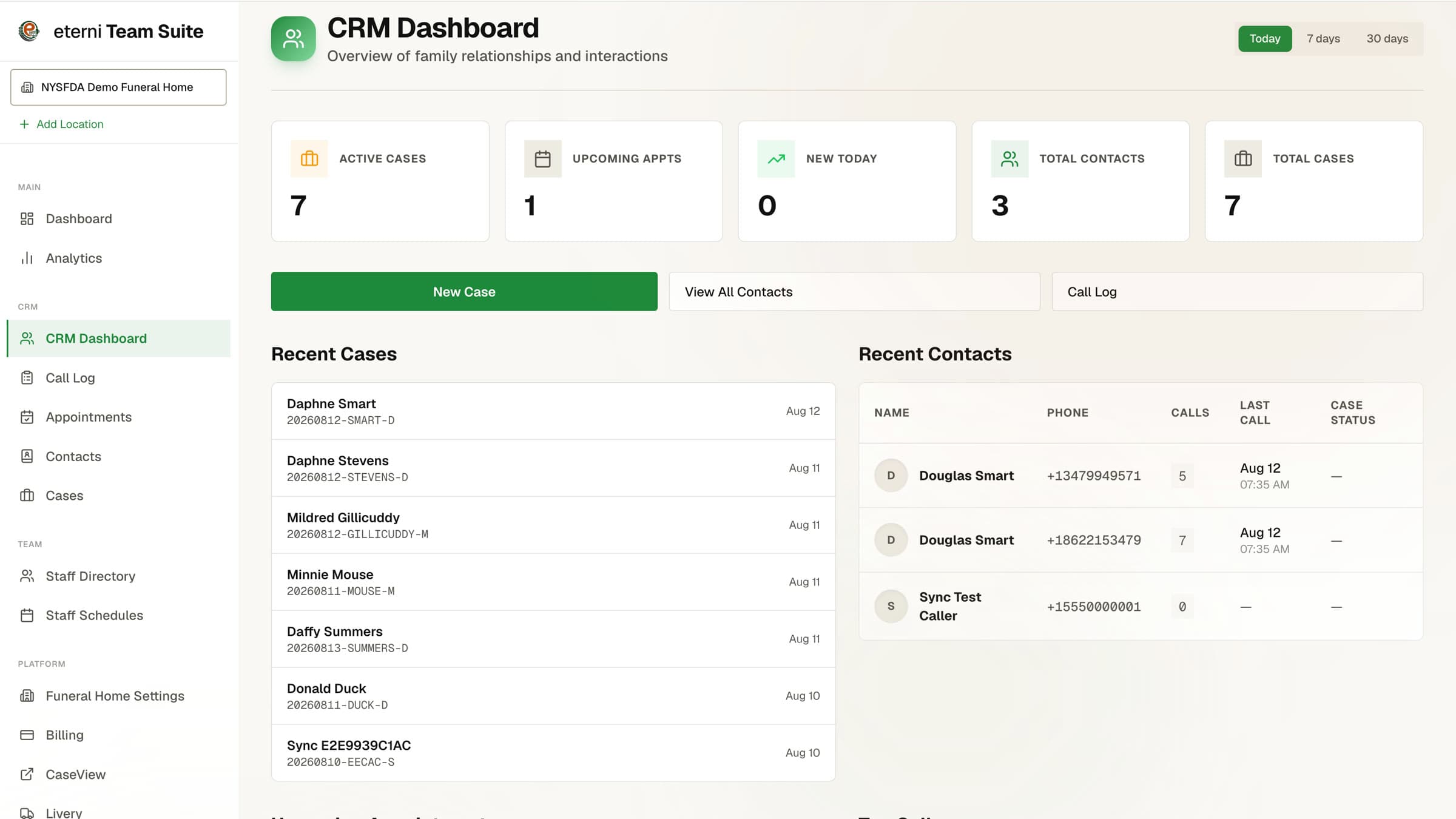Go to CRM Dashboard in sidebar

click(118, 338)
